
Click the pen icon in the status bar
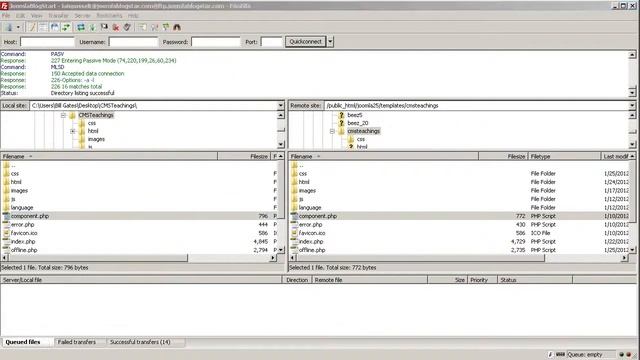[550, 355]
